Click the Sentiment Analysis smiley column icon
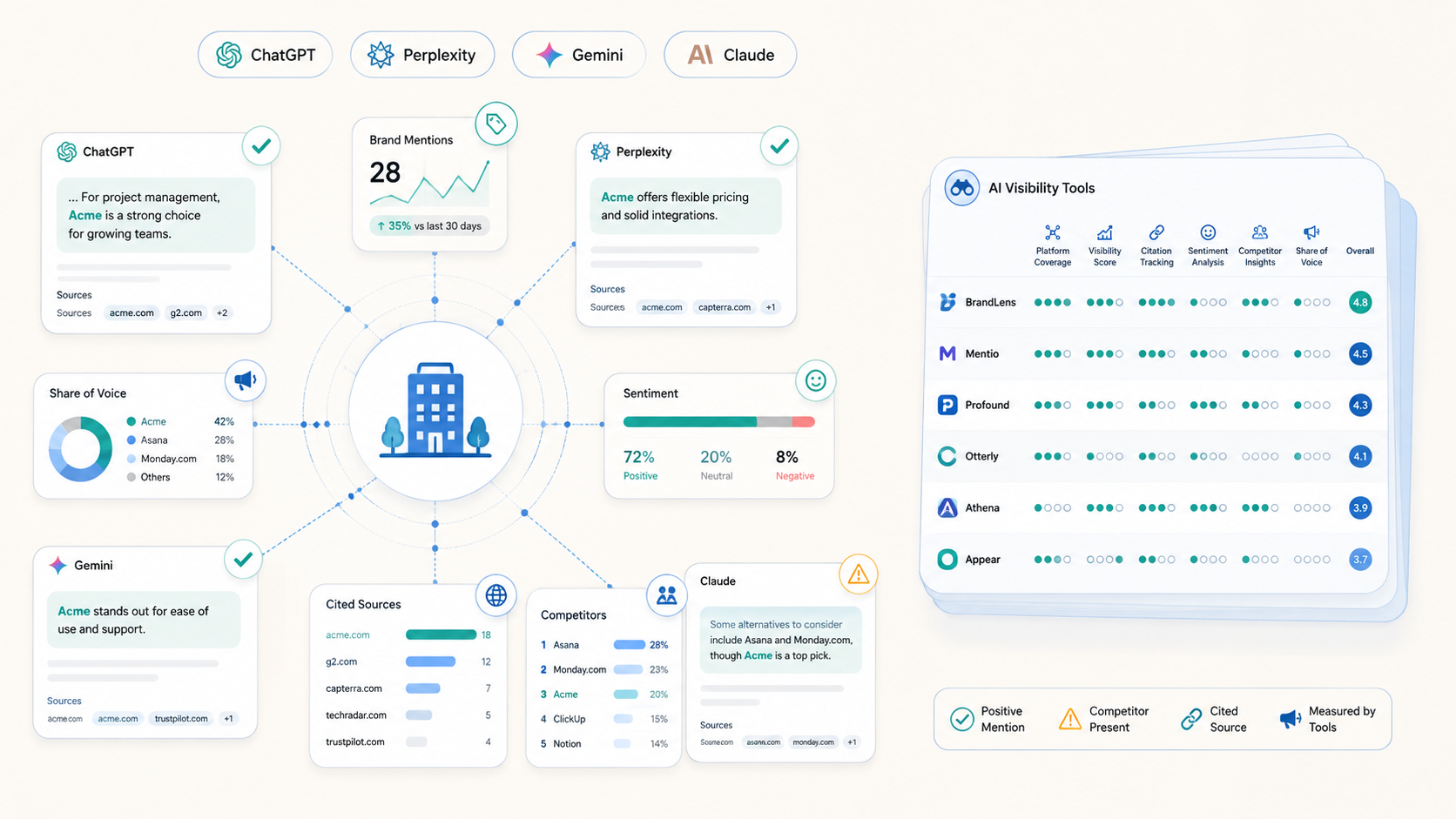1456x819 pixels. click(1208, 232)
